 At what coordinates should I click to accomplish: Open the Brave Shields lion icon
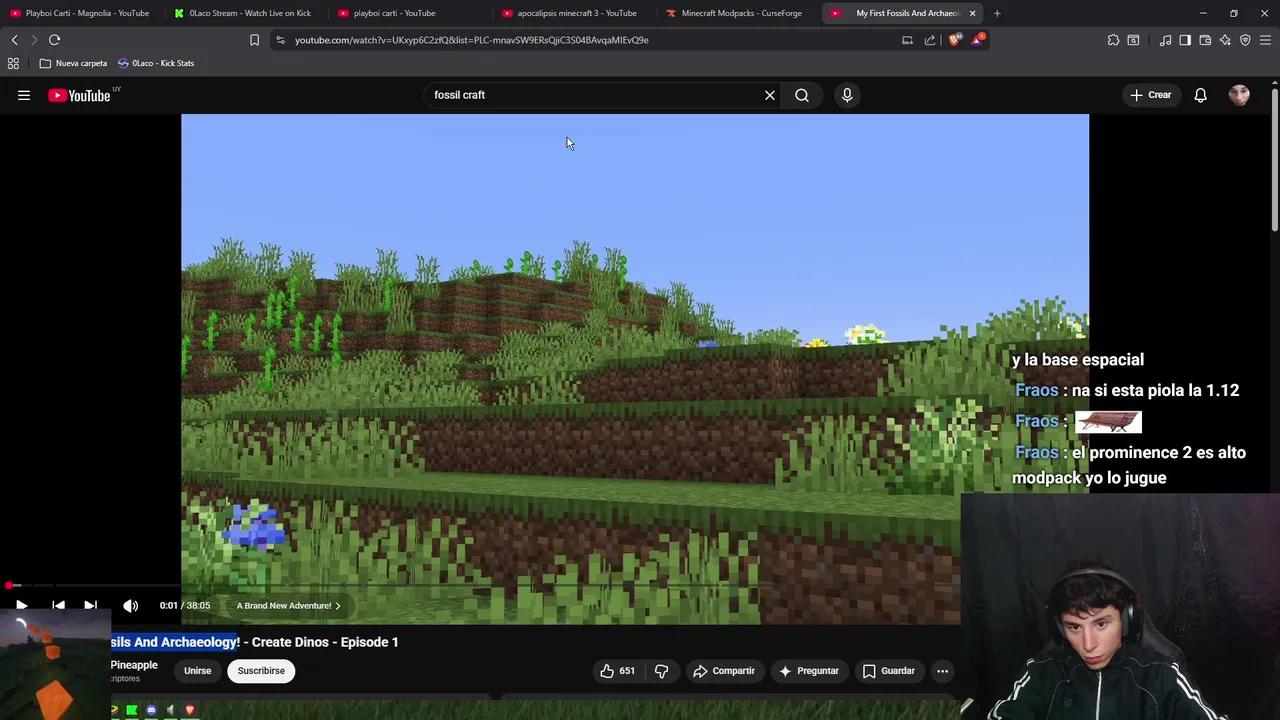click(x=954, y=40)
